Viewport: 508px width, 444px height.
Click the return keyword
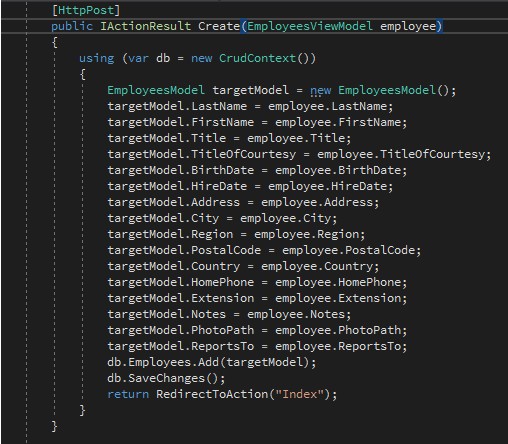(128, 394)
